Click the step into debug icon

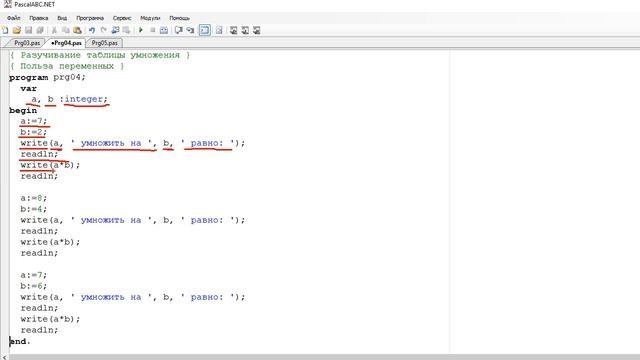click(190, 30)
